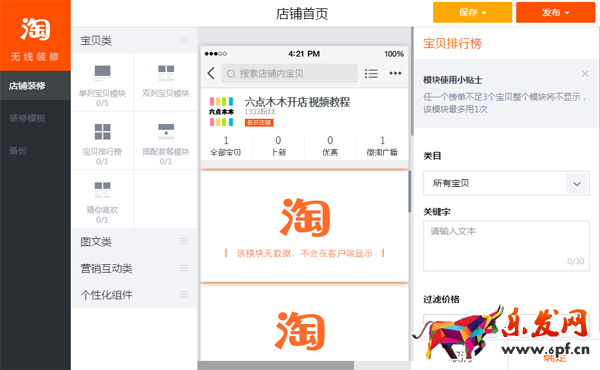Select the 单列宝贝模块 module icon
The width and height of the screenshot is (600, 370).
102,73
